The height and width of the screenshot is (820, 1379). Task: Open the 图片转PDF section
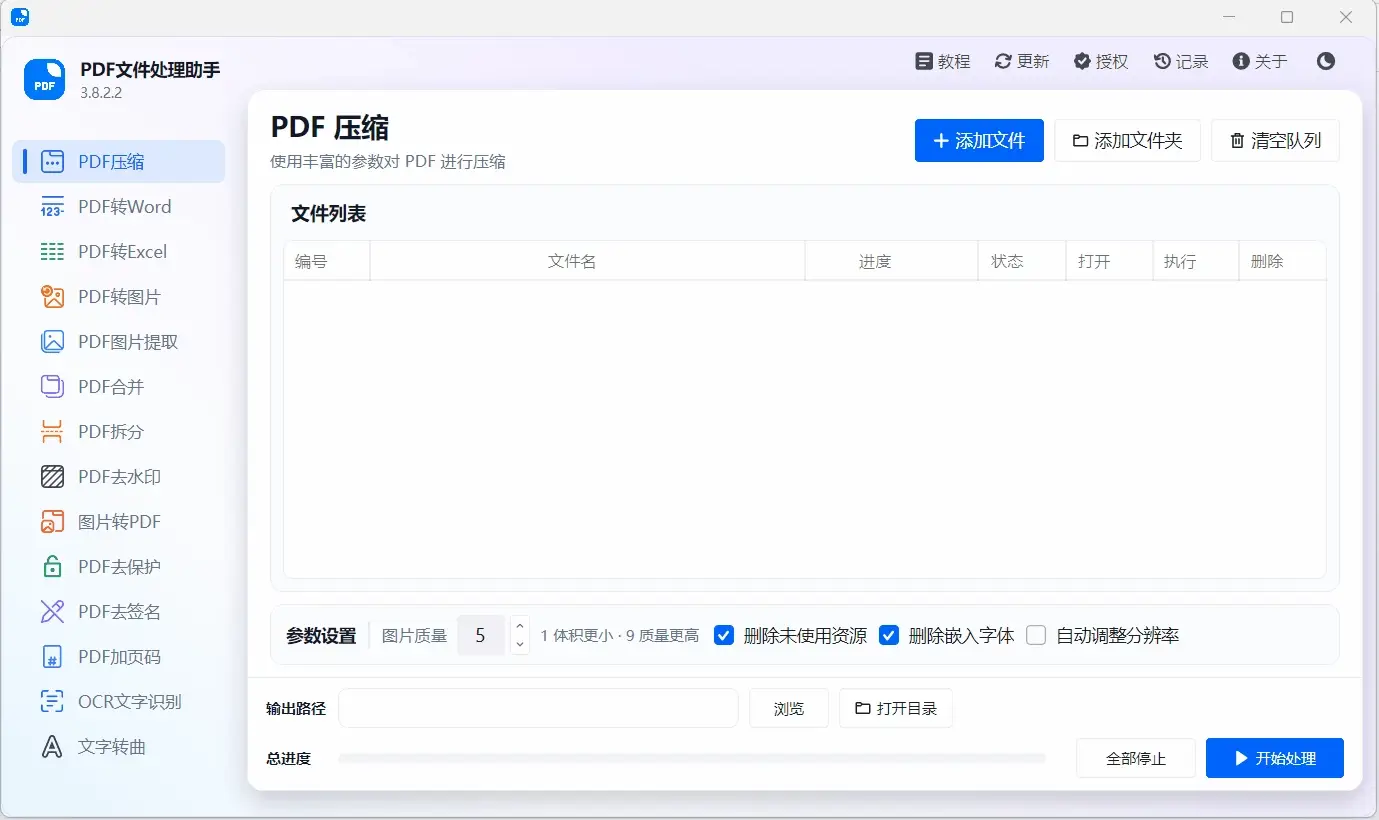119,522
